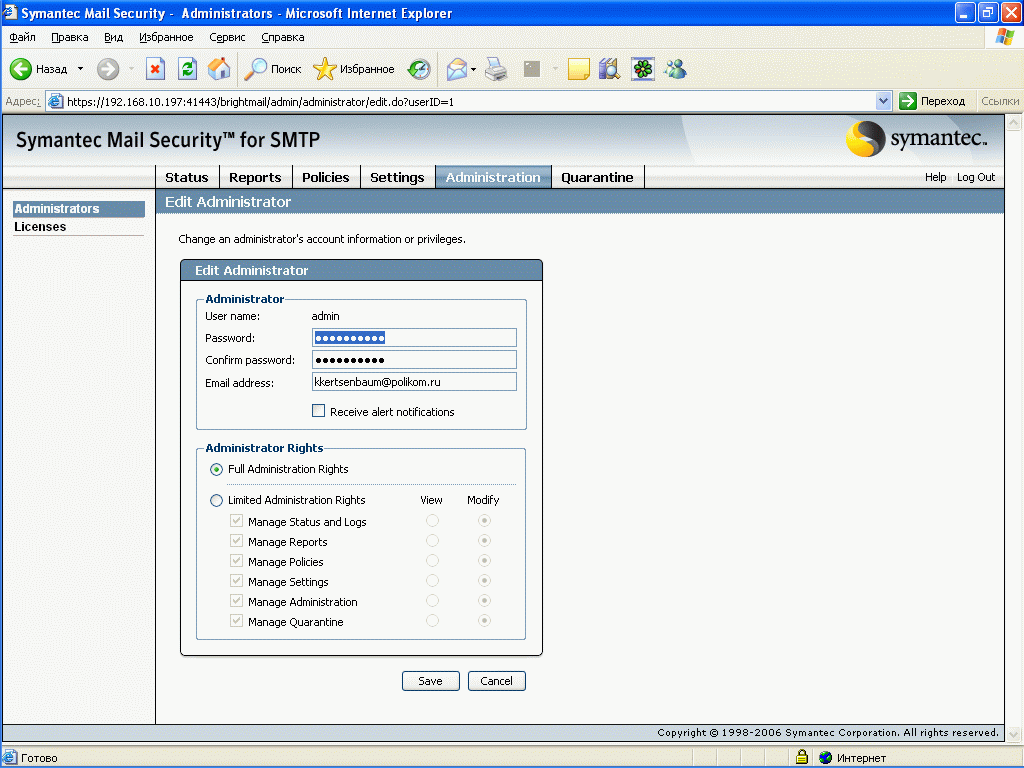Viewport: 1024px width, 768px height.
Task: Click the Mail envelope icon
Action: pos(456,69)
